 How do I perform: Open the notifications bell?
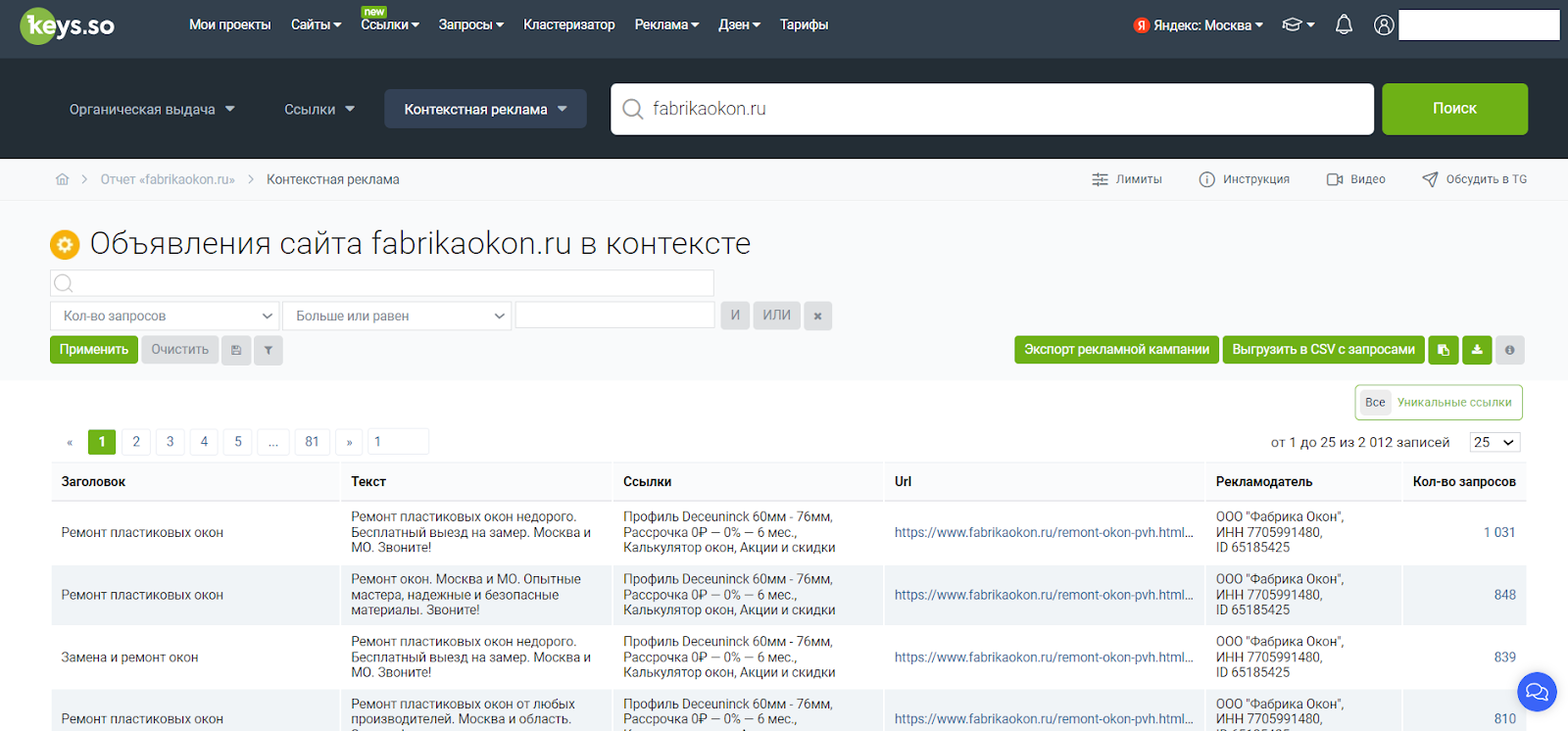(x=1344, y=24)
